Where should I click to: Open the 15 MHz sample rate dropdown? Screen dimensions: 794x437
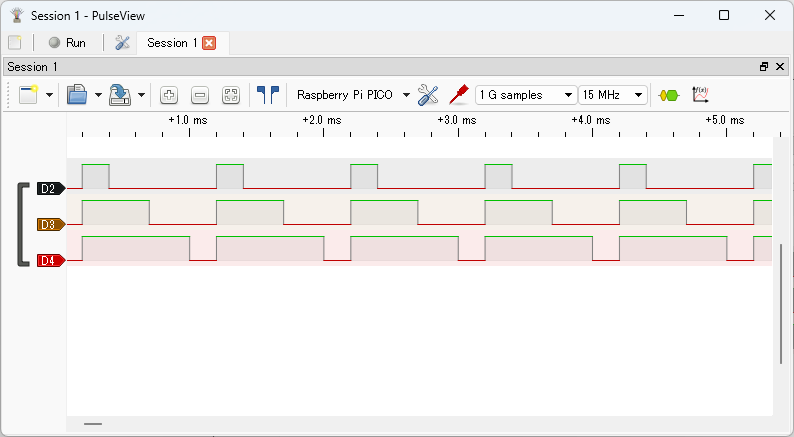click(x=613, y=95)
